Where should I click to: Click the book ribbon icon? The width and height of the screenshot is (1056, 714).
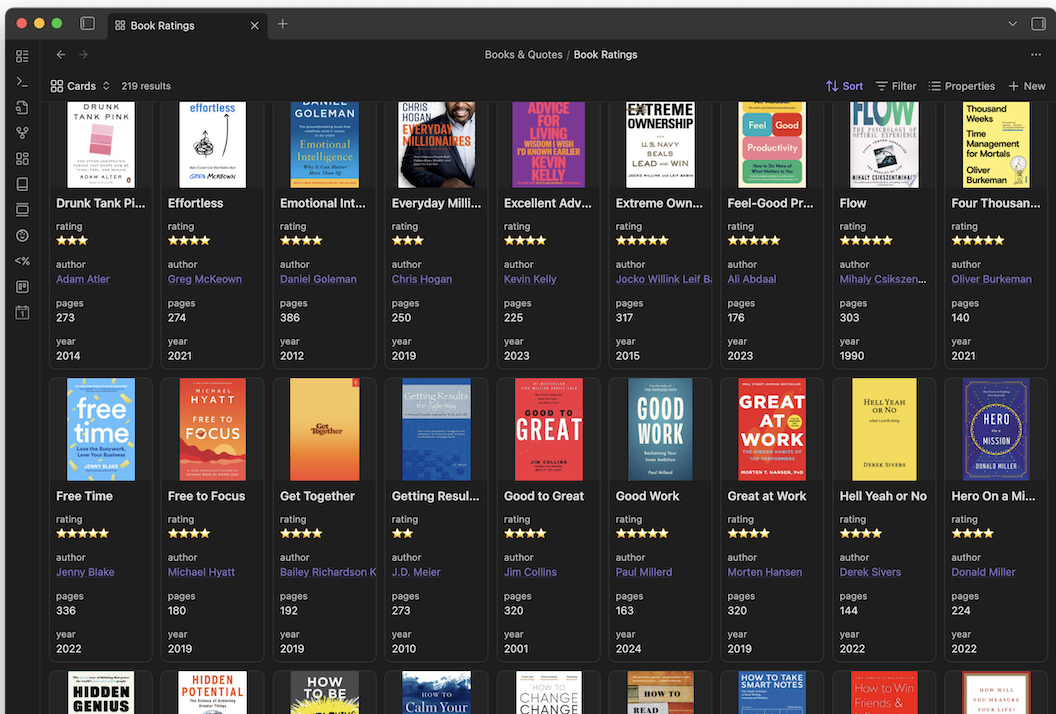pyautogui.click(x=22, y=184)
